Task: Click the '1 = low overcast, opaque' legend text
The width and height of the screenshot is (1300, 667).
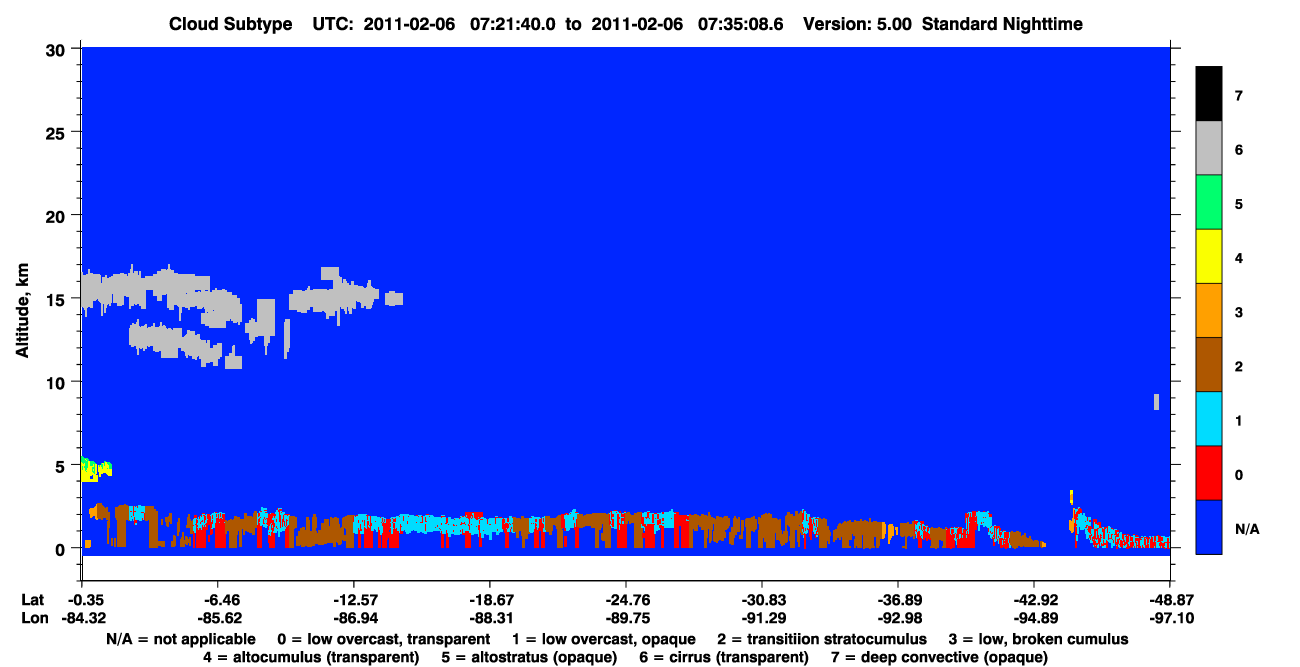Action: coord(603,638)
